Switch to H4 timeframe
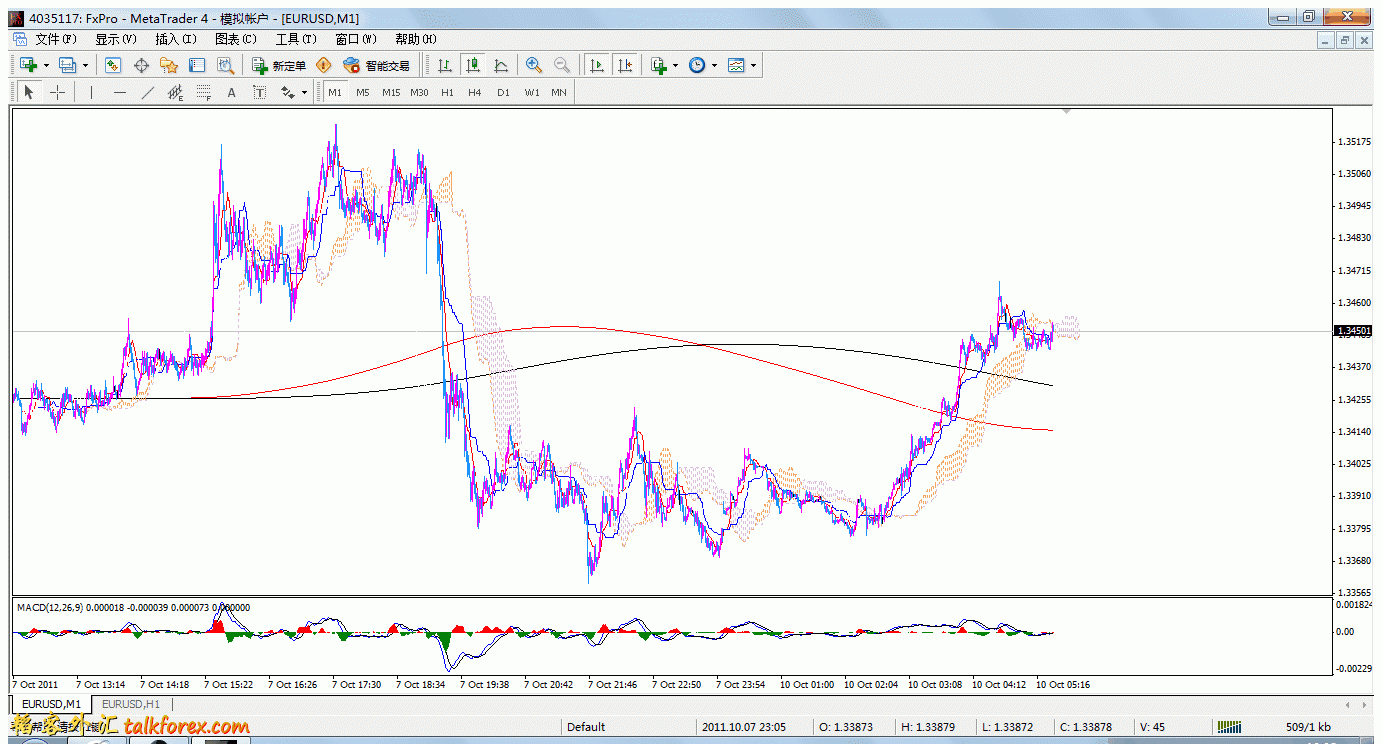The height and width of the screenshot is (744, 1382). tap(475, 92)
